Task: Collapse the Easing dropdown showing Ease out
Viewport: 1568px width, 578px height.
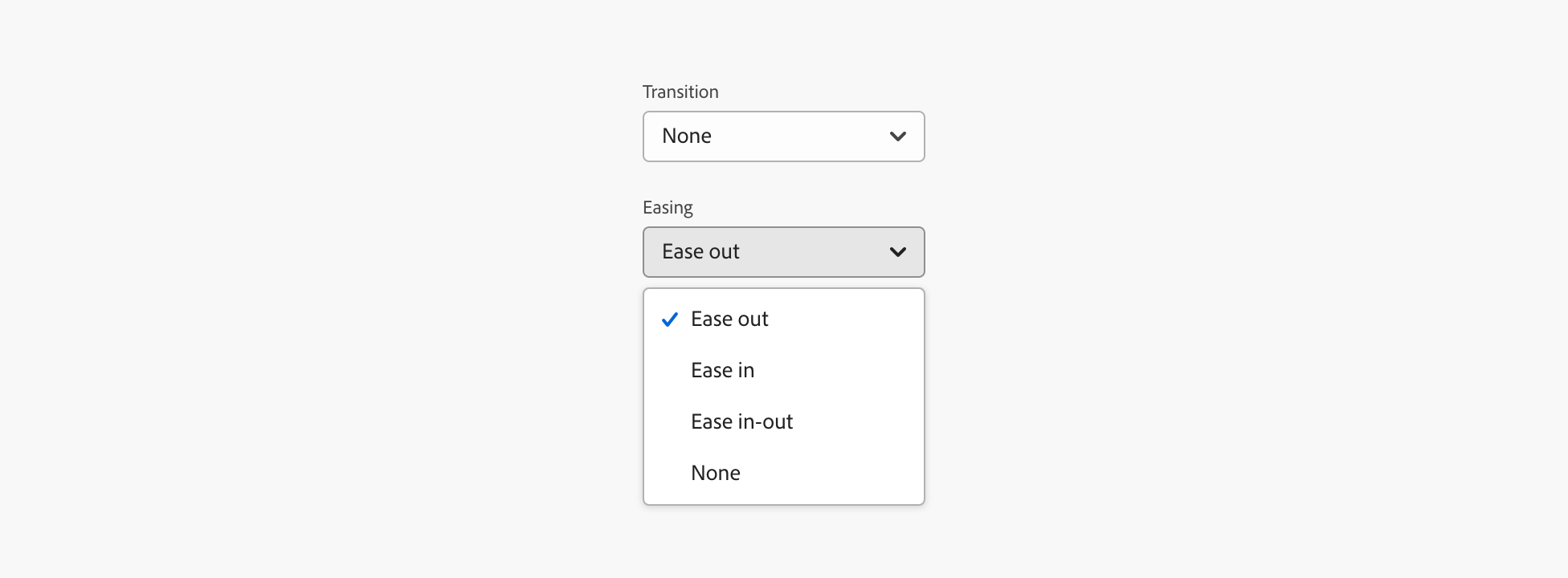Action: tap(783, 252)
